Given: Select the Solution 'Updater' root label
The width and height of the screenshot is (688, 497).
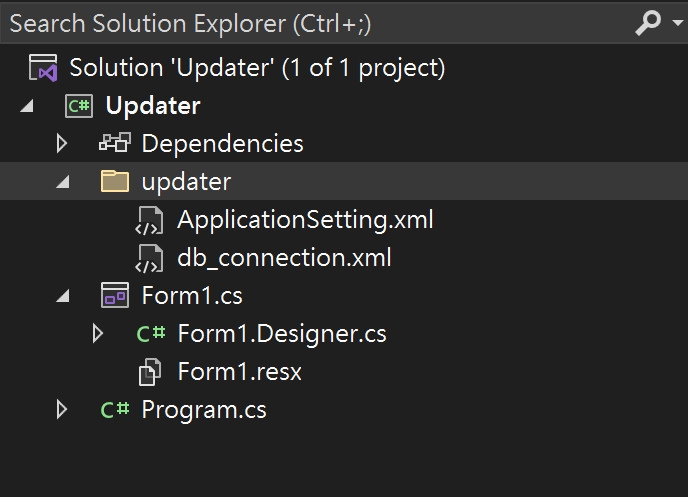Looking at the screenshot, I should coord(257,68).
